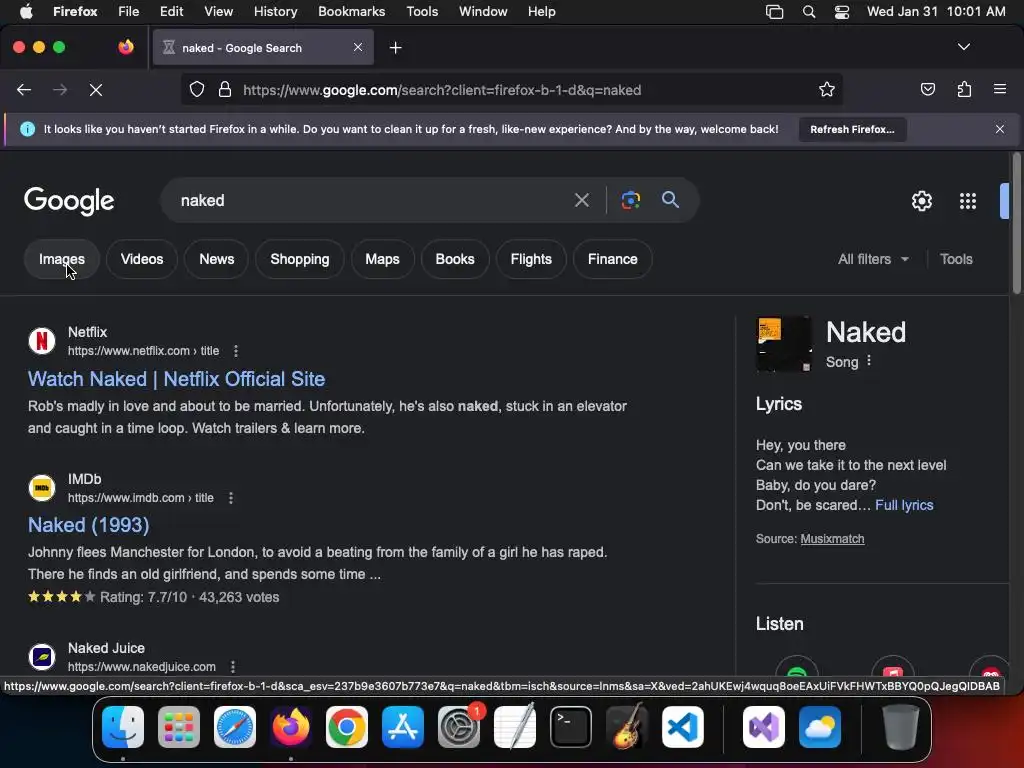The width and height of the screenshot is (1024, 768).
Task: Click the Refresh Firefox button
Action: [852, 129]
